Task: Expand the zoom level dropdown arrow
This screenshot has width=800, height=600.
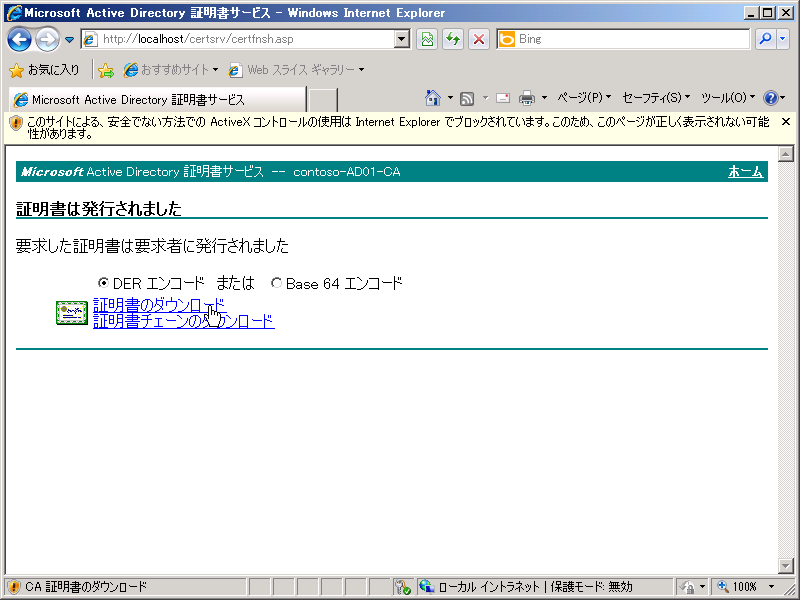Action: coord(771,587)
